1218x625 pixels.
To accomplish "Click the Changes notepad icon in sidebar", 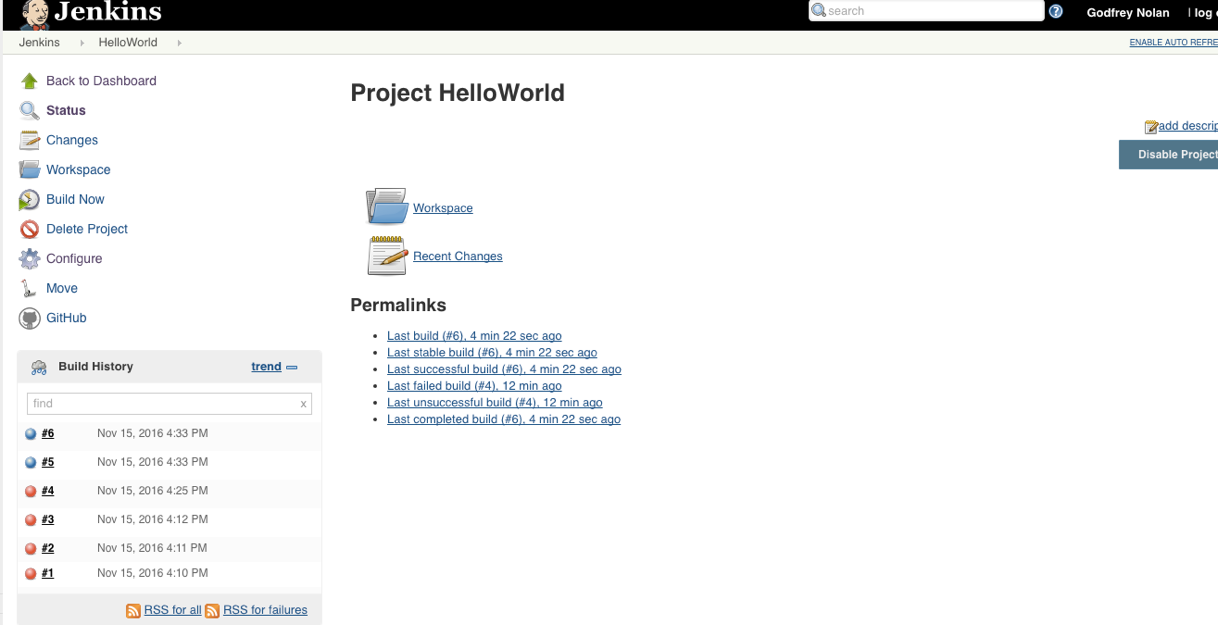I will click(30, 141).
